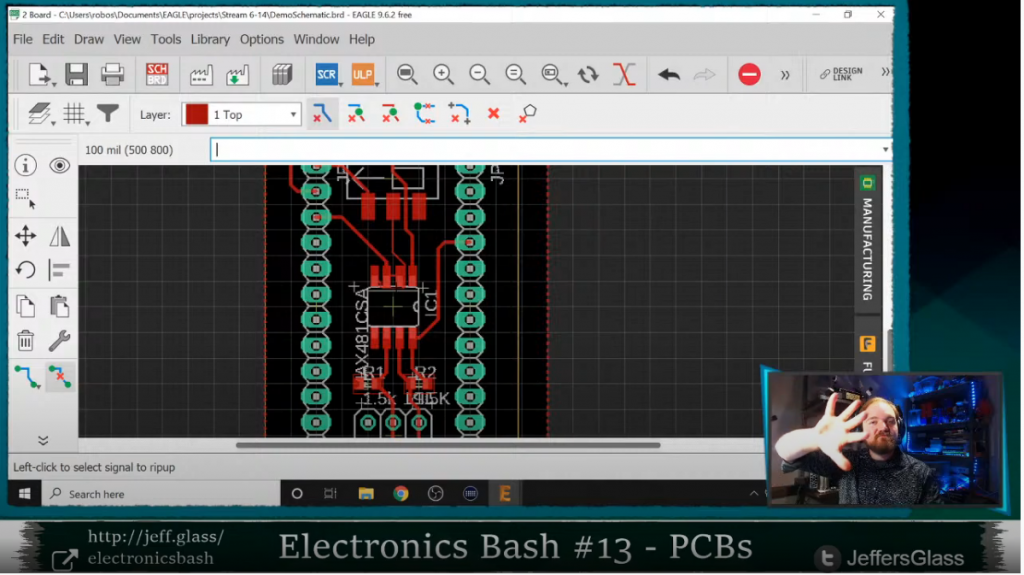Choose ripup polygon mode icon

click(528, 114)
